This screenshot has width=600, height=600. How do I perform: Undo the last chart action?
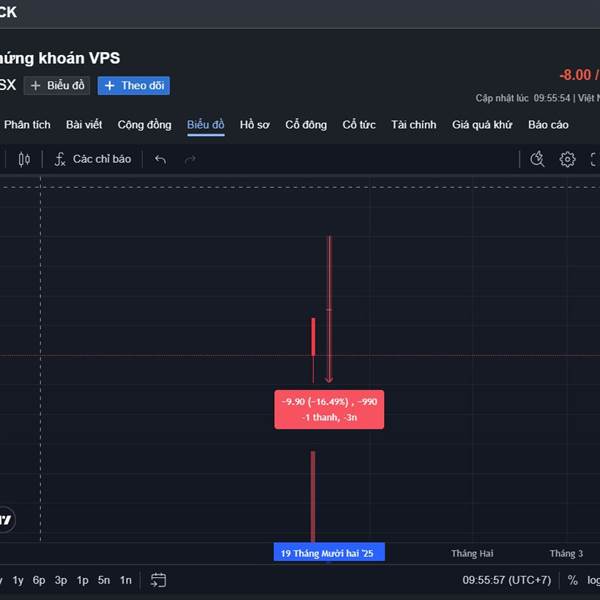(x=160, y=159)
